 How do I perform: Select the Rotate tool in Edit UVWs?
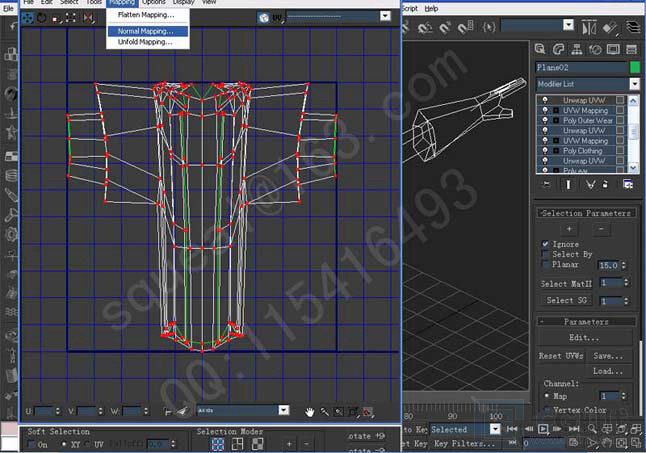click(x=42, y=17)
